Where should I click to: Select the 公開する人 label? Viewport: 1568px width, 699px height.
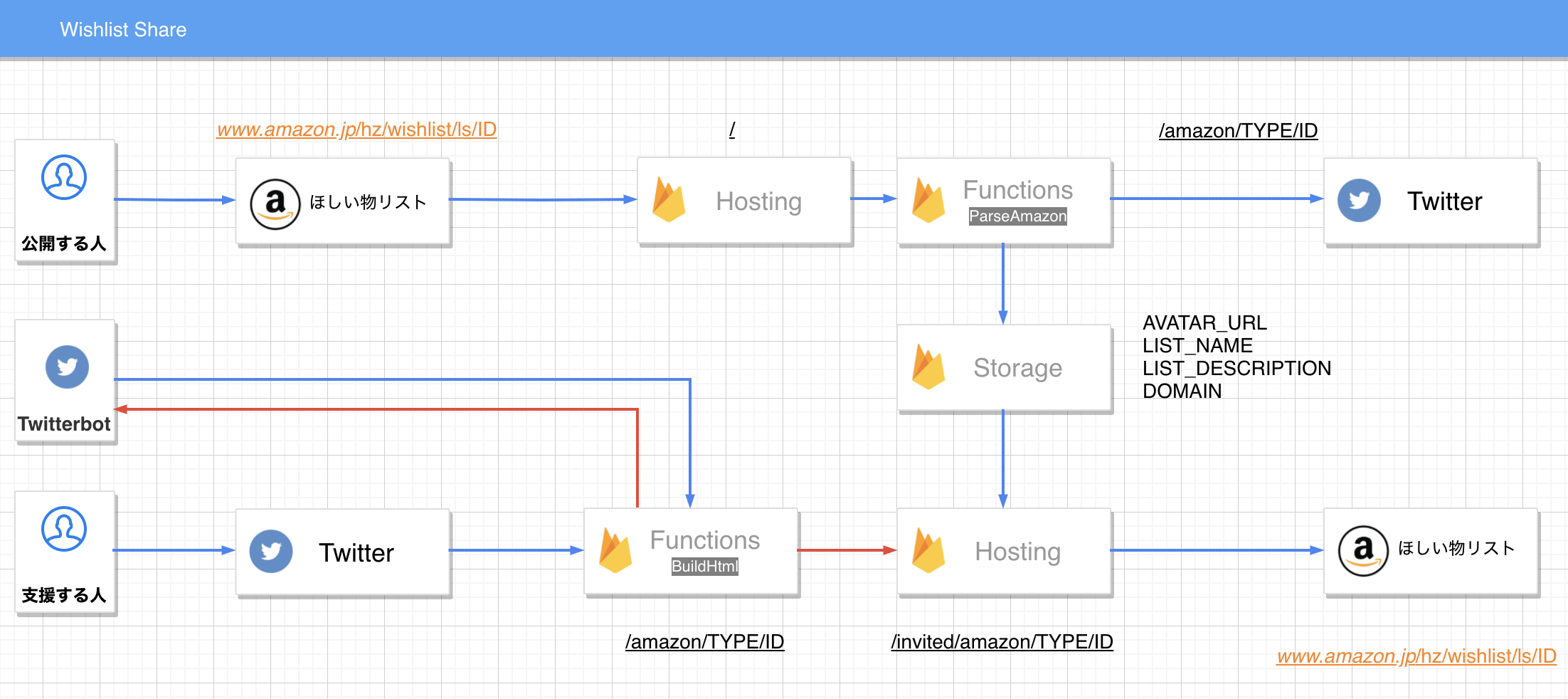pos(64,243)
